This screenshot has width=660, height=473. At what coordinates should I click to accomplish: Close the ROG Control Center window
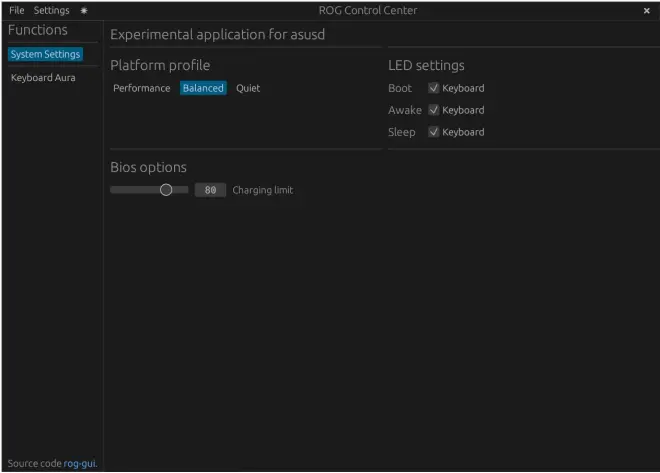click(x=647, y=11)
